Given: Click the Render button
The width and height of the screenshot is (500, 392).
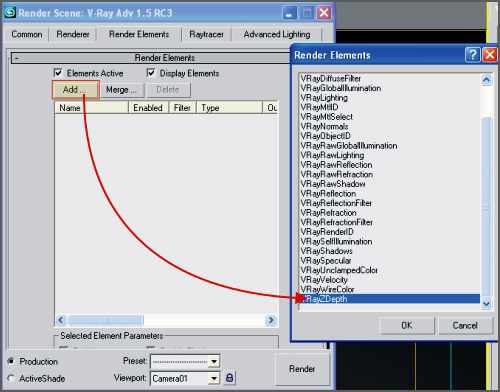Looking at the screenshot, I should pos(302,369).
